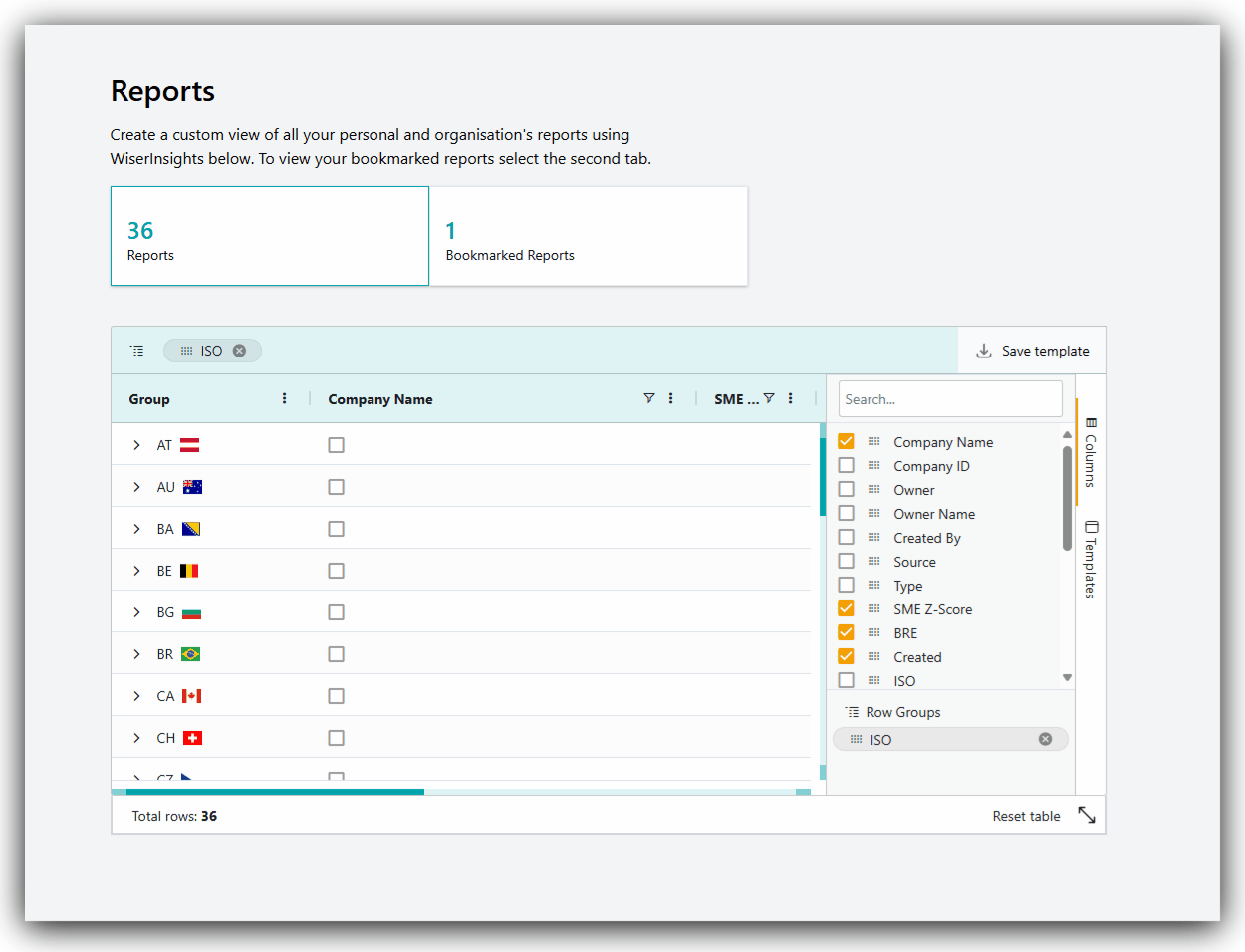Click the Save template download icon

[x=984, y=351]
